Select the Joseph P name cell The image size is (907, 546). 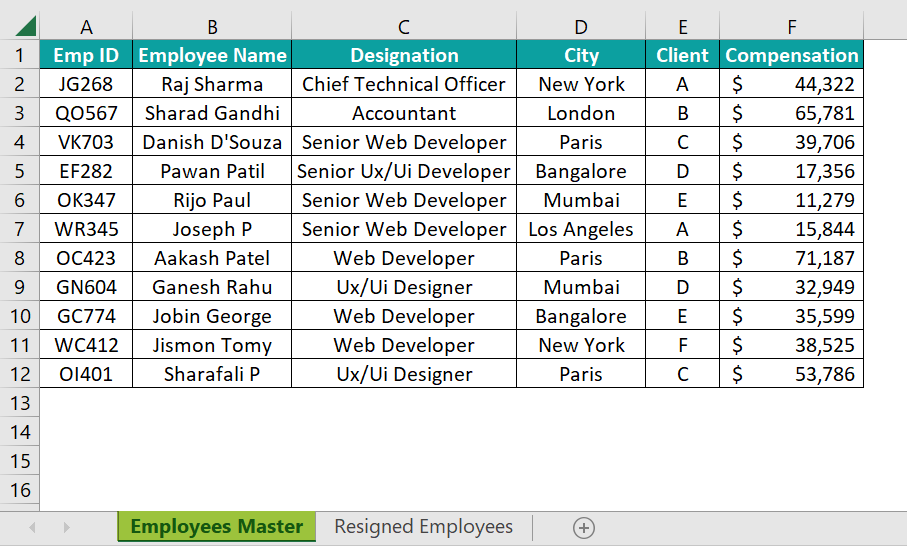tap(212, 229)
